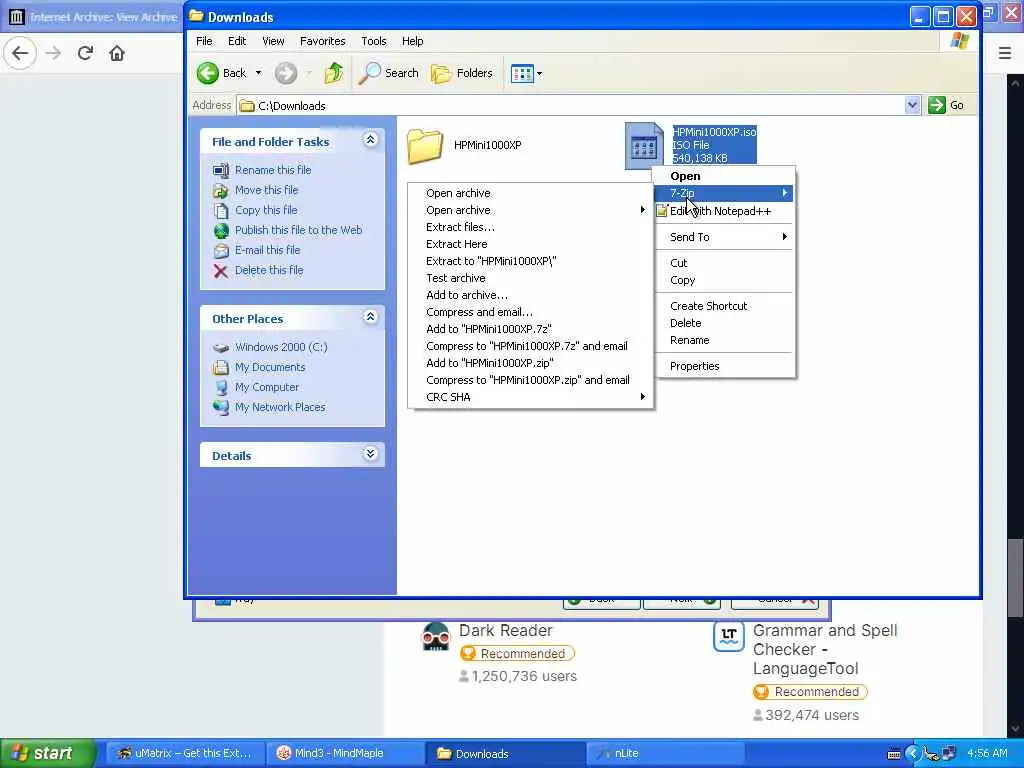
Task: Switch to nLite taskbar item
Action: coord(664,753)
